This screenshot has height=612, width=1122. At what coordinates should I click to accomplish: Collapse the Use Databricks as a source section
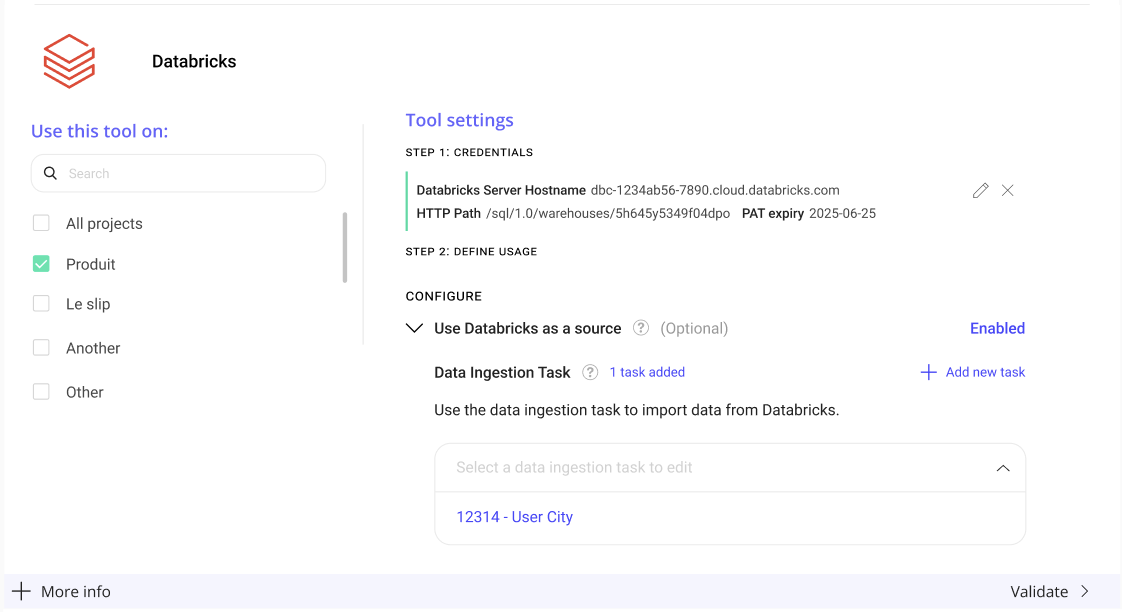pyautogui.click(x=414, y=328)
